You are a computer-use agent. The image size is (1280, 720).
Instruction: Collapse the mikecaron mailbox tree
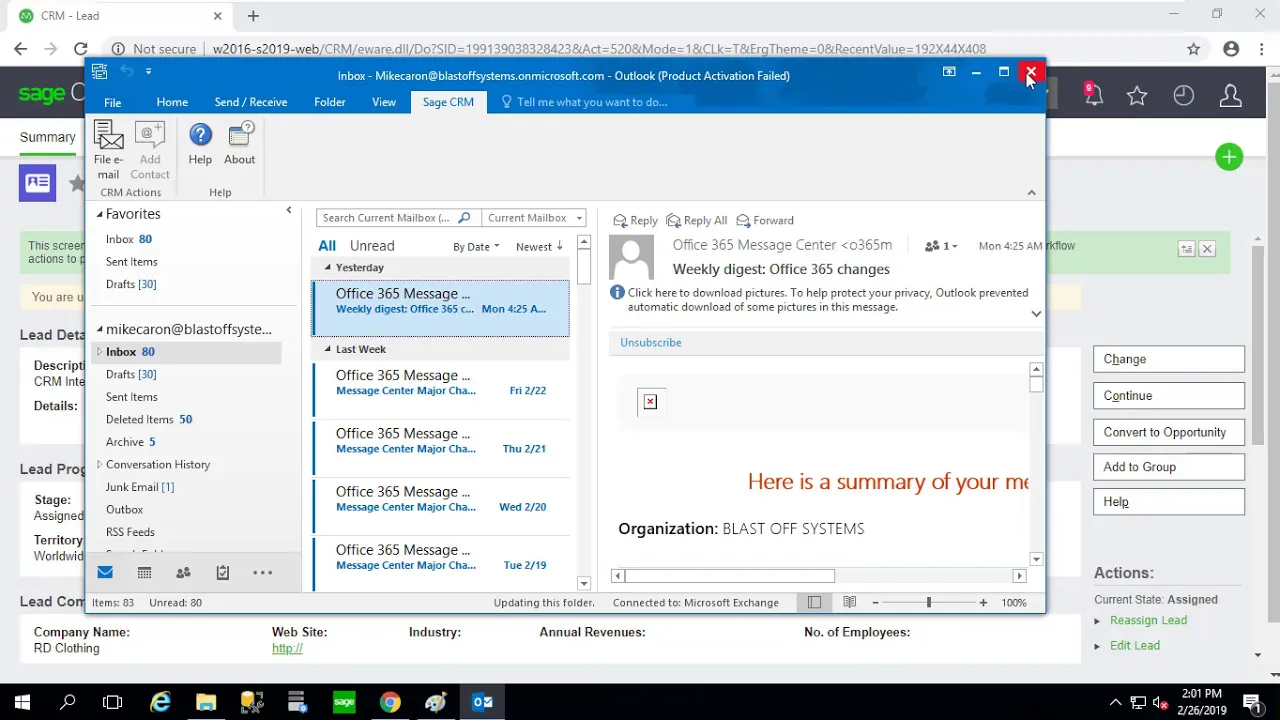100,329
